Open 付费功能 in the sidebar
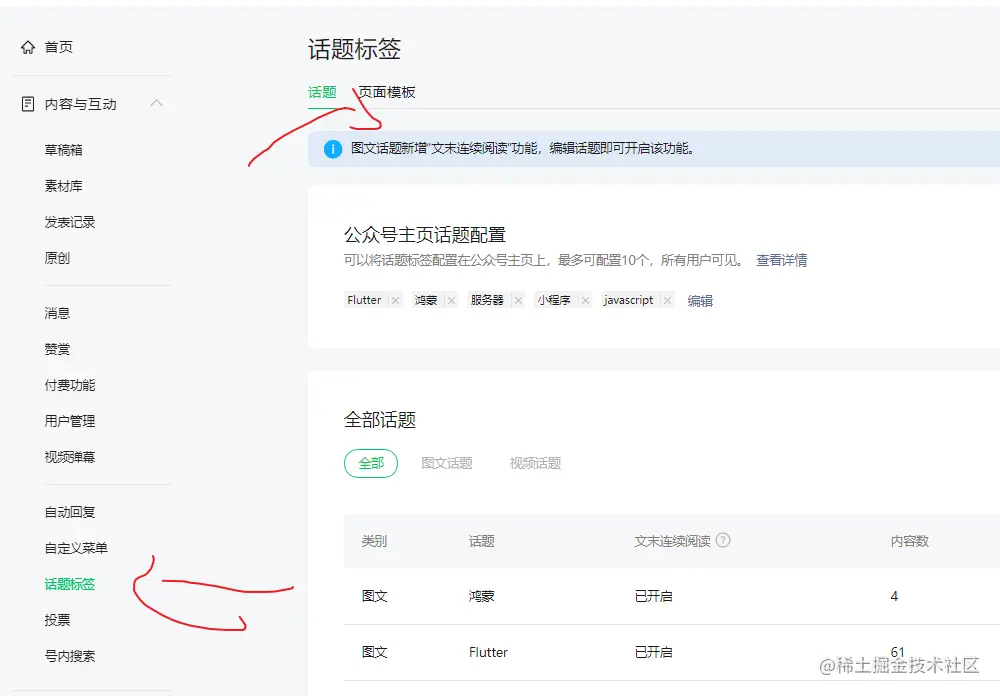The image size is (1000, 696). [x=70, y=385]
